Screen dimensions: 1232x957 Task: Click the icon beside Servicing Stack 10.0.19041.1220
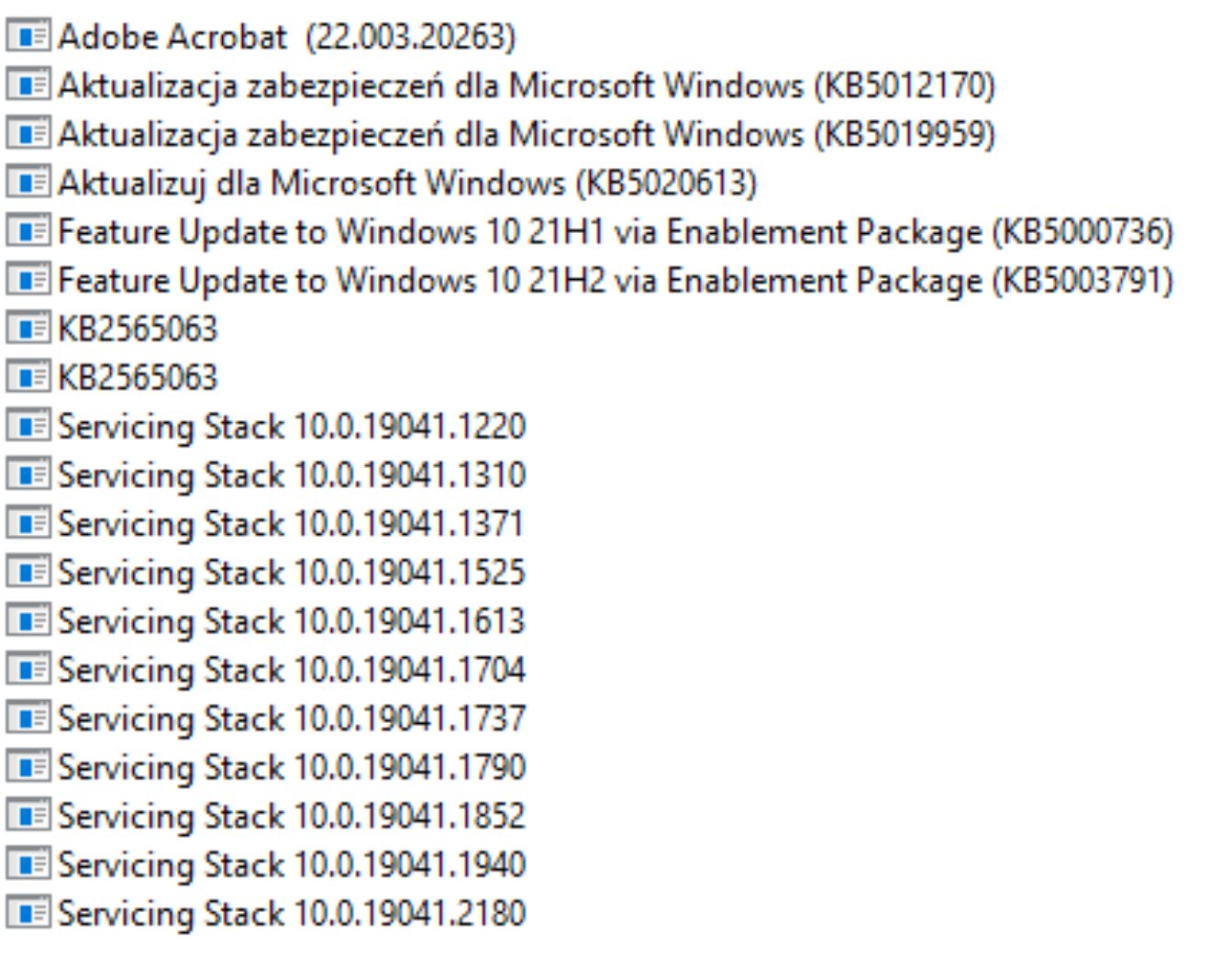coord(28,427)
